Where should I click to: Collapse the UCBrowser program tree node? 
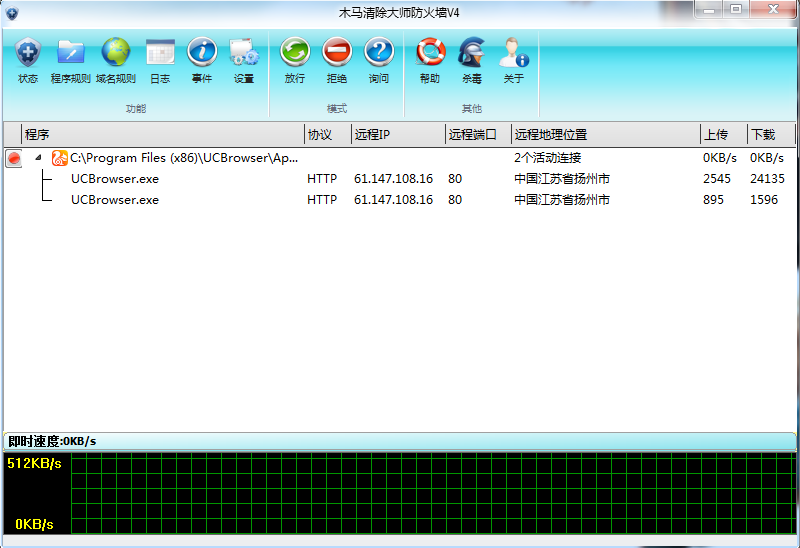coord(38,158)
